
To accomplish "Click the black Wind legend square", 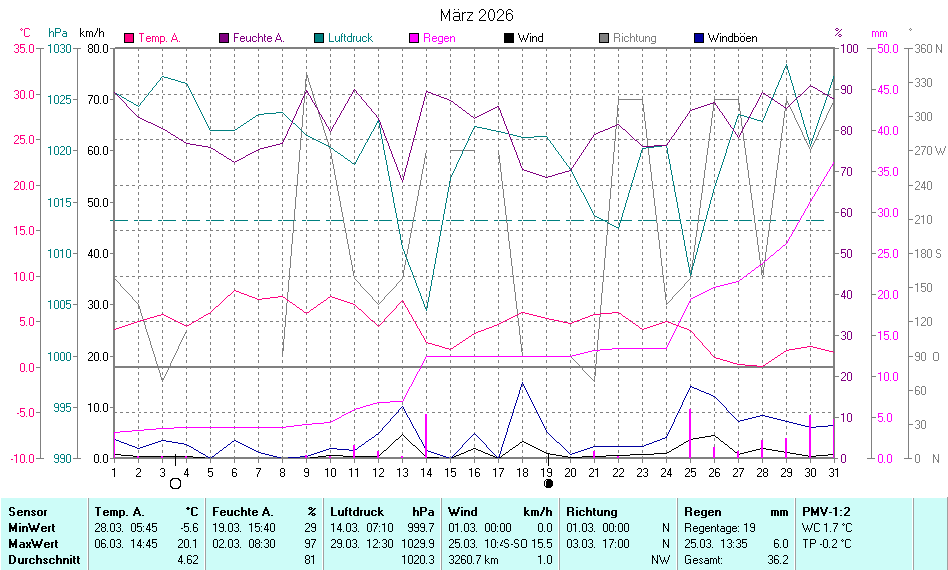I will tap(509, 38).
